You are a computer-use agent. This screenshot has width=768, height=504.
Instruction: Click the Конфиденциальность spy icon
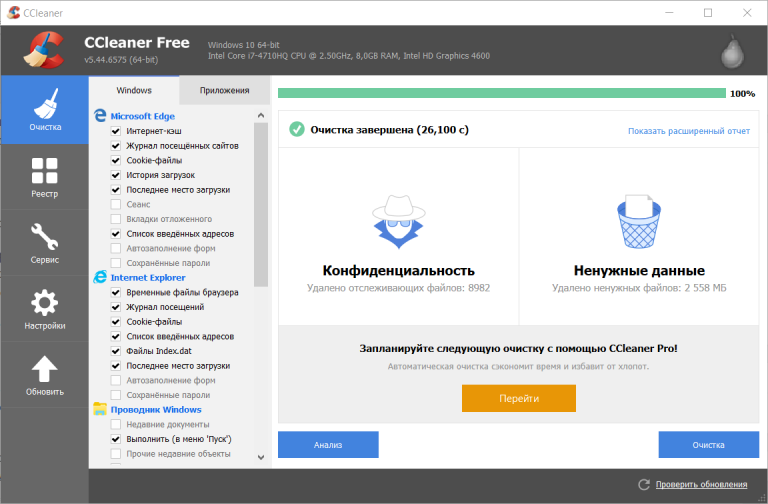(x=399, y=221)
